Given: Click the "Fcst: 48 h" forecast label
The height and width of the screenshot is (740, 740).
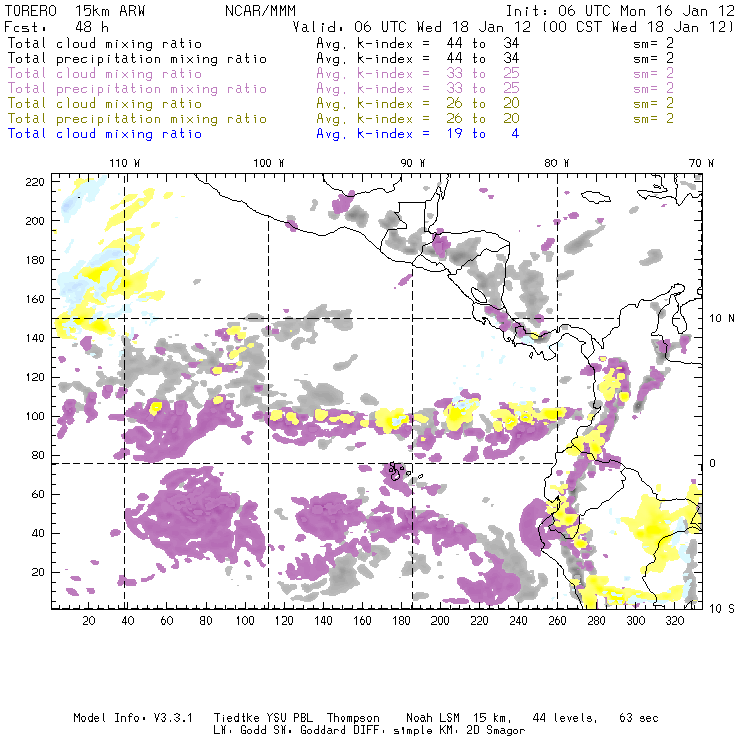Looking at the screenshot, I should (x=57, y=27).
